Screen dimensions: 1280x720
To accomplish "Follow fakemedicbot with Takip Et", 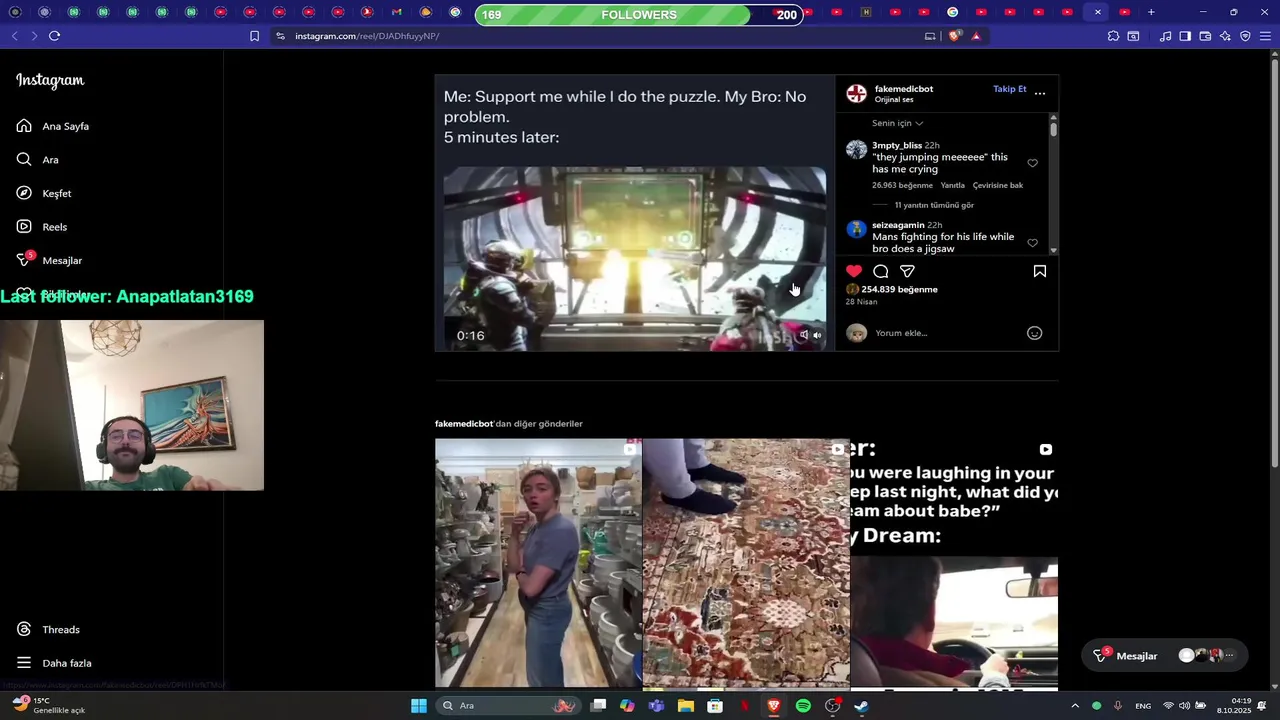I will (x=1009, y=89).
